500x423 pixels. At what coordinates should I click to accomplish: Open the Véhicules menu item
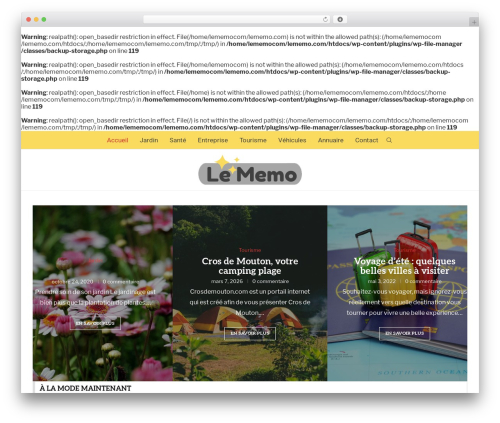[292, 140]
